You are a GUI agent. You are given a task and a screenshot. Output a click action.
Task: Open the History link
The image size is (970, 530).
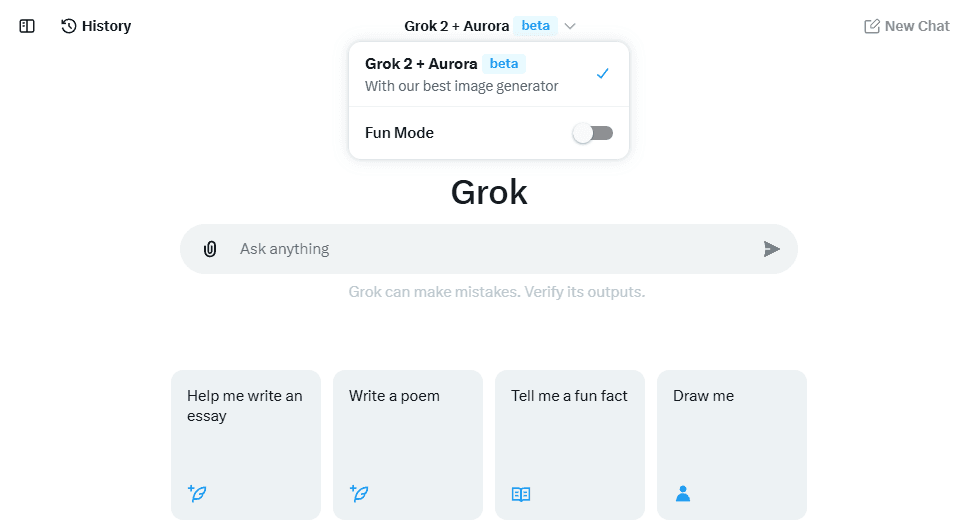[106, 26]
